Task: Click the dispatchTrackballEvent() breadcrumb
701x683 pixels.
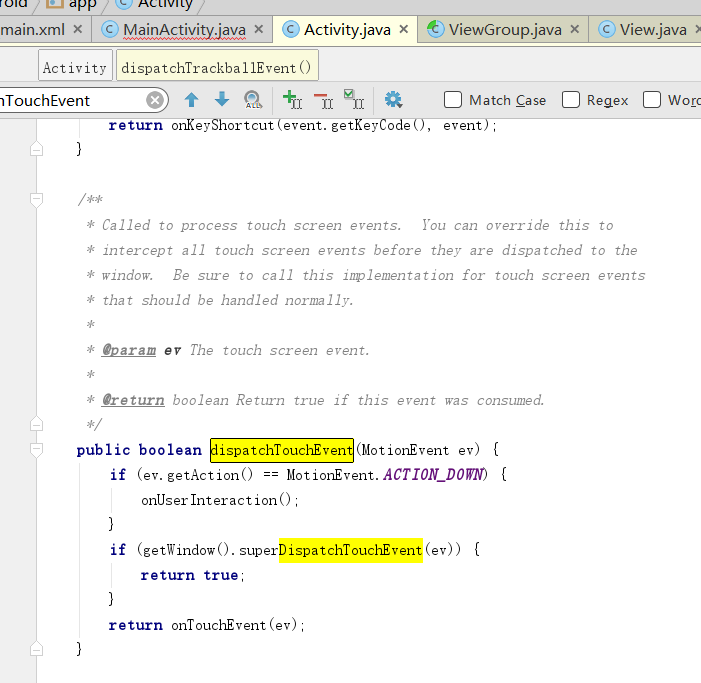Action: pyautogui.click(x=216, y=68)
